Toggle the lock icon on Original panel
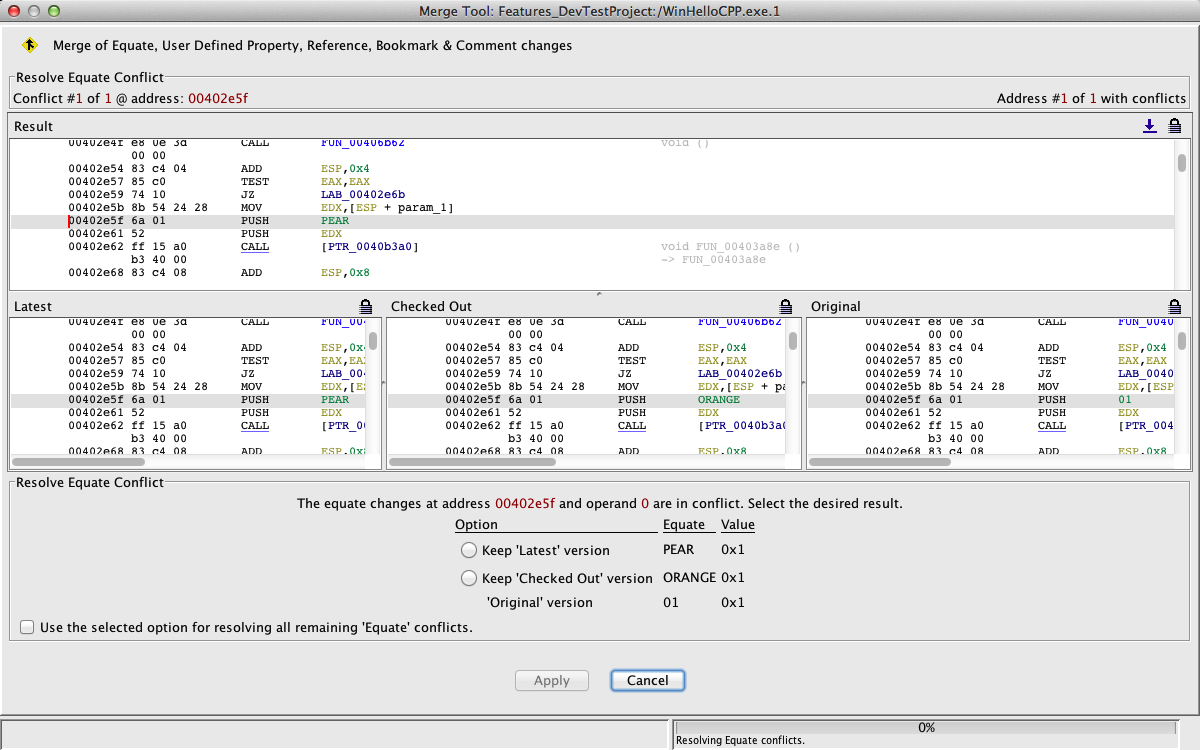 1174,306
